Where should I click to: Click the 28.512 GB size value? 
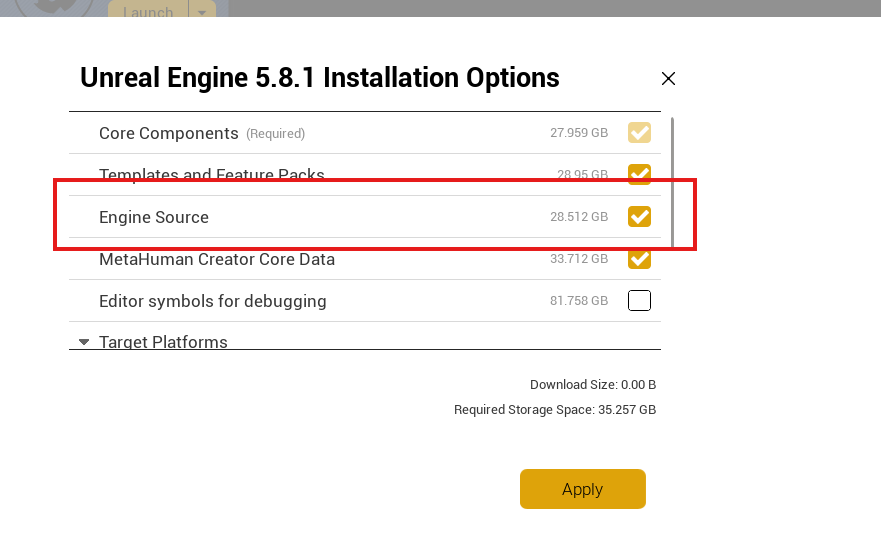tap(579, 216)
